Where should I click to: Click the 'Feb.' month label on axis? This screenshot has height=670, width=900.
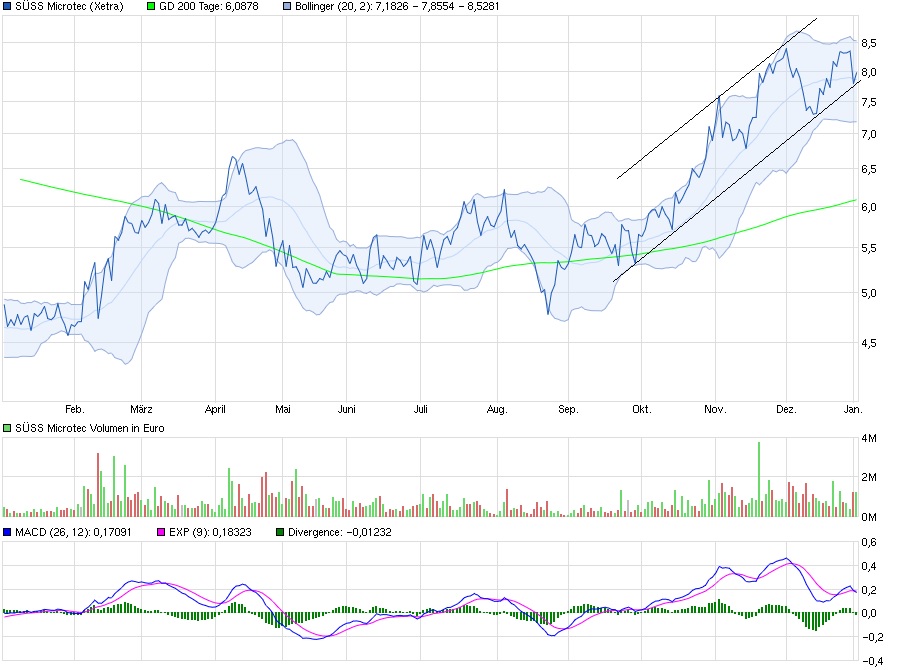[74, 409]
